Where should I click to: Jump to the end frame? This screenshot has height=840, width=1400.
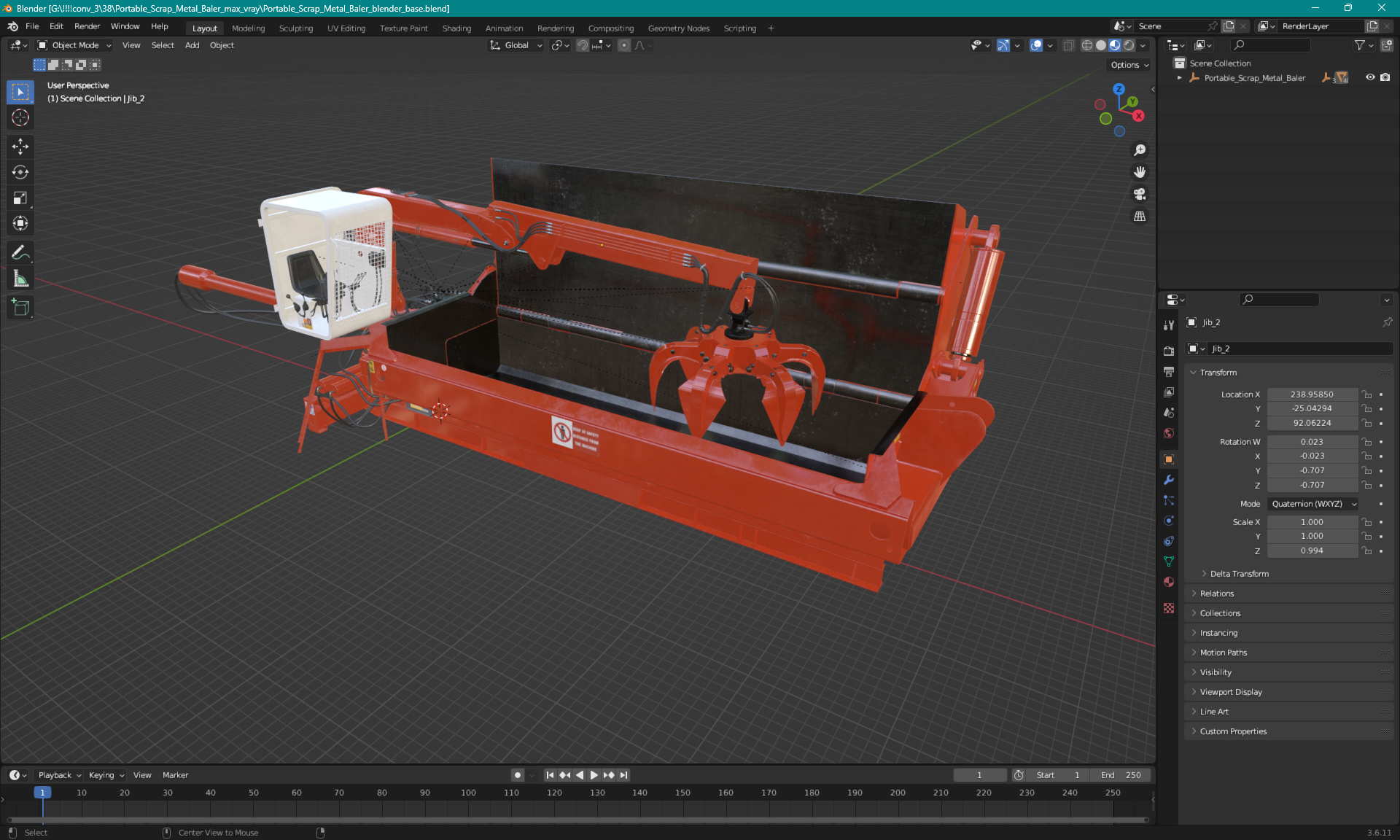point(624,775)
